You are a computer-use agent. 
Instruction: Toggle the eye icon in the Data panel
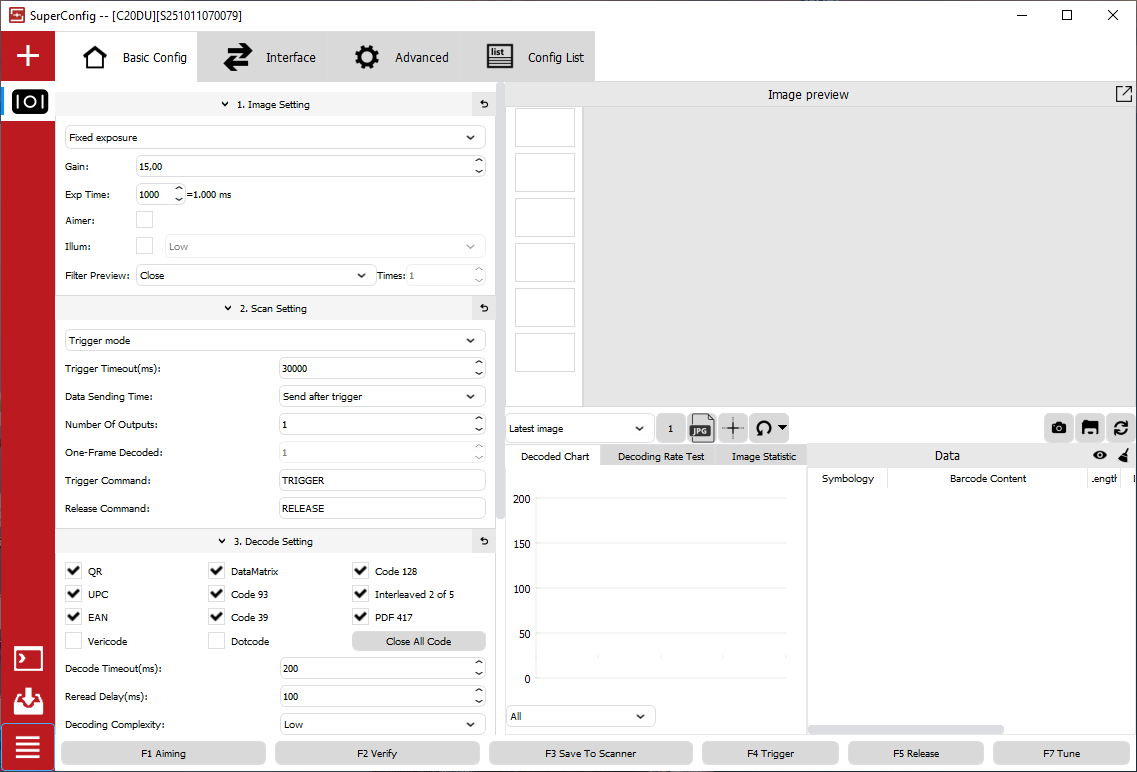click(1100, 455)
